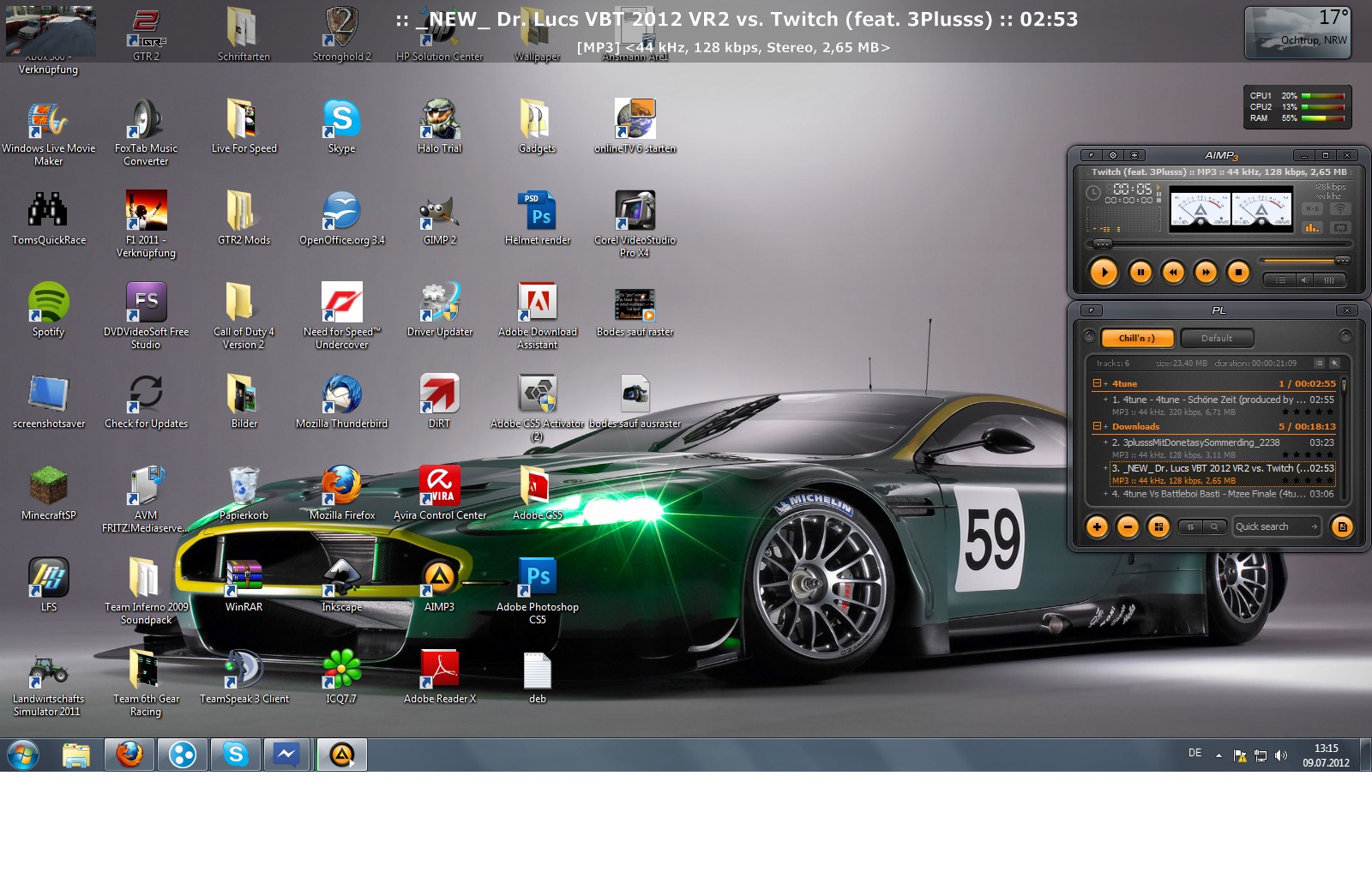Open Windows Explorer from the taskbar

pyautogui.click(x=76, y=755)
